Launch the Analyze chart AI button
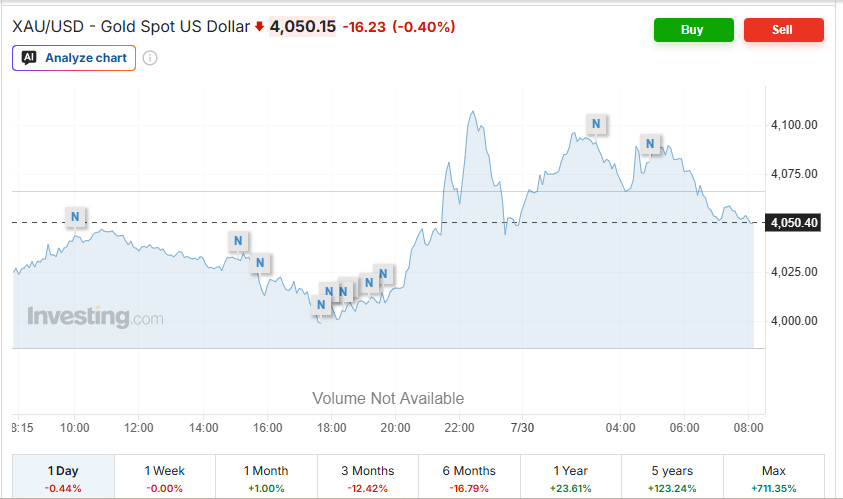 (x=74, y=58)
